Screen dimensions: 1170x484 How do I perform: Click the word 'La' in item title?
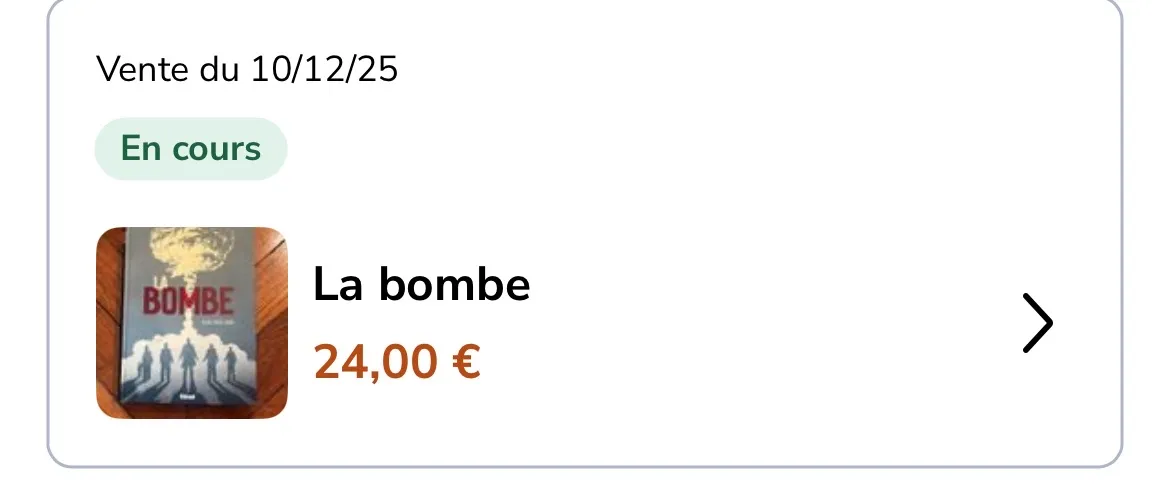click(x=338, y=284)
